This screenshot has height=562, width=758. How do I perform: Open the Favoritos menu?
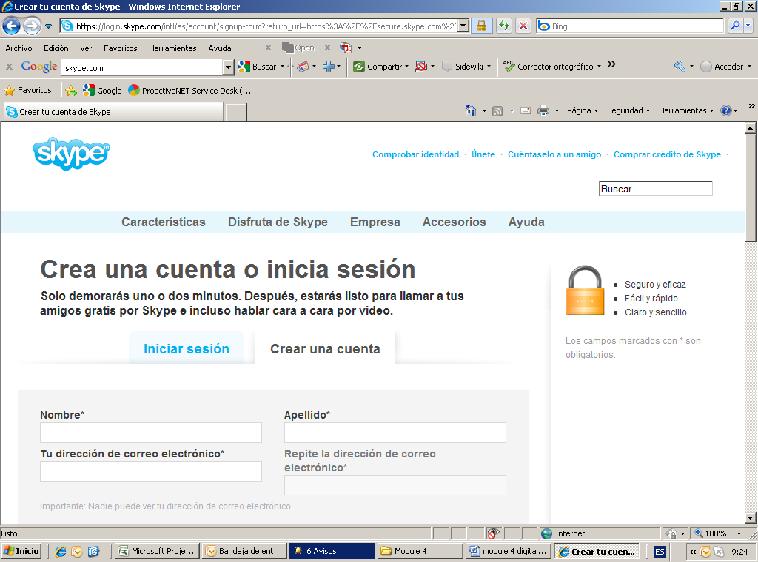coord(120,48)
